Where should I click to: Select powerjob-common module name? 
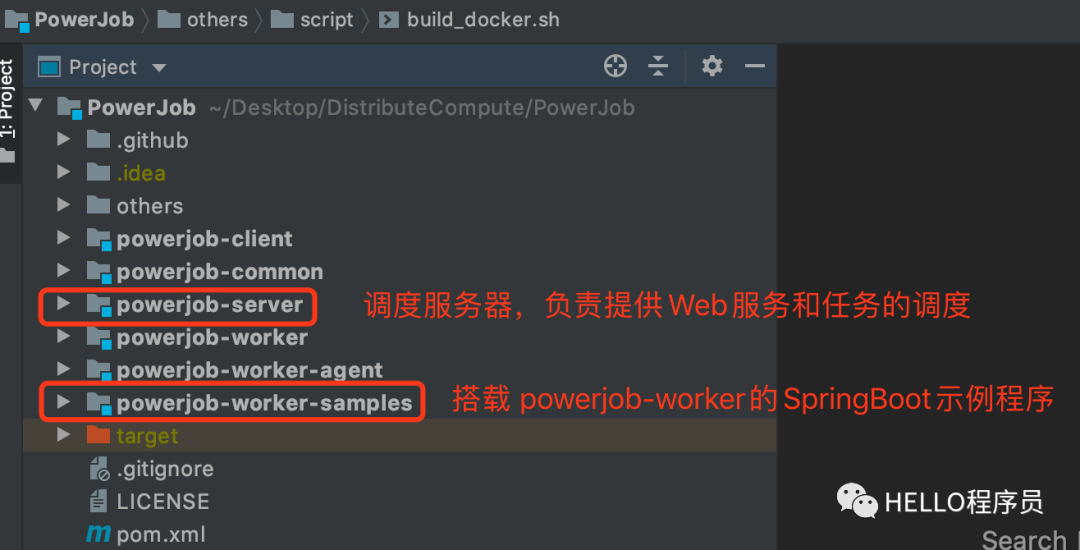(220, 272)
